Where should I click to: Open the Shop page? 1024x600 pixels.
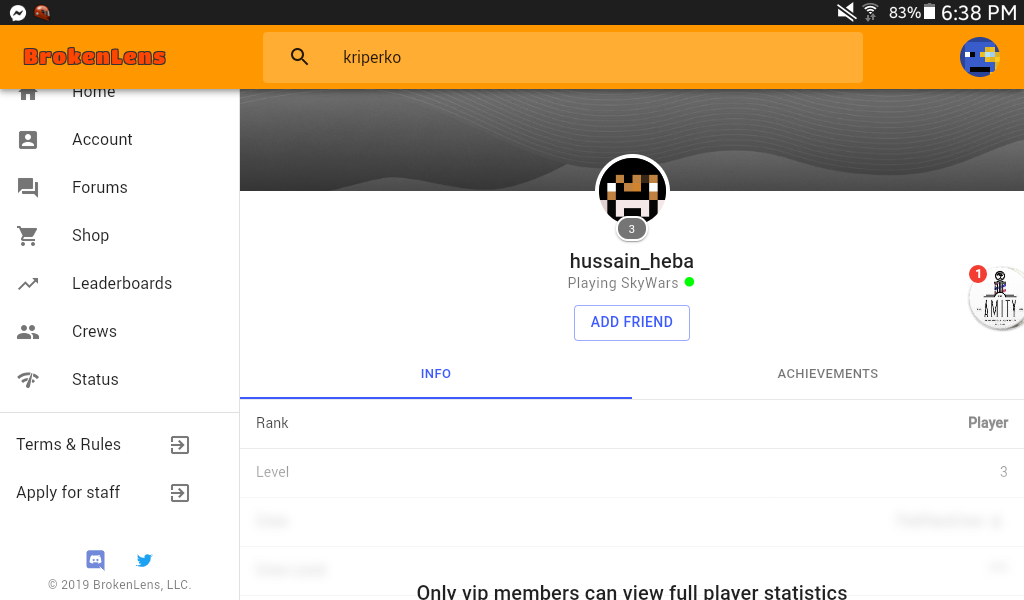[120, 236]
